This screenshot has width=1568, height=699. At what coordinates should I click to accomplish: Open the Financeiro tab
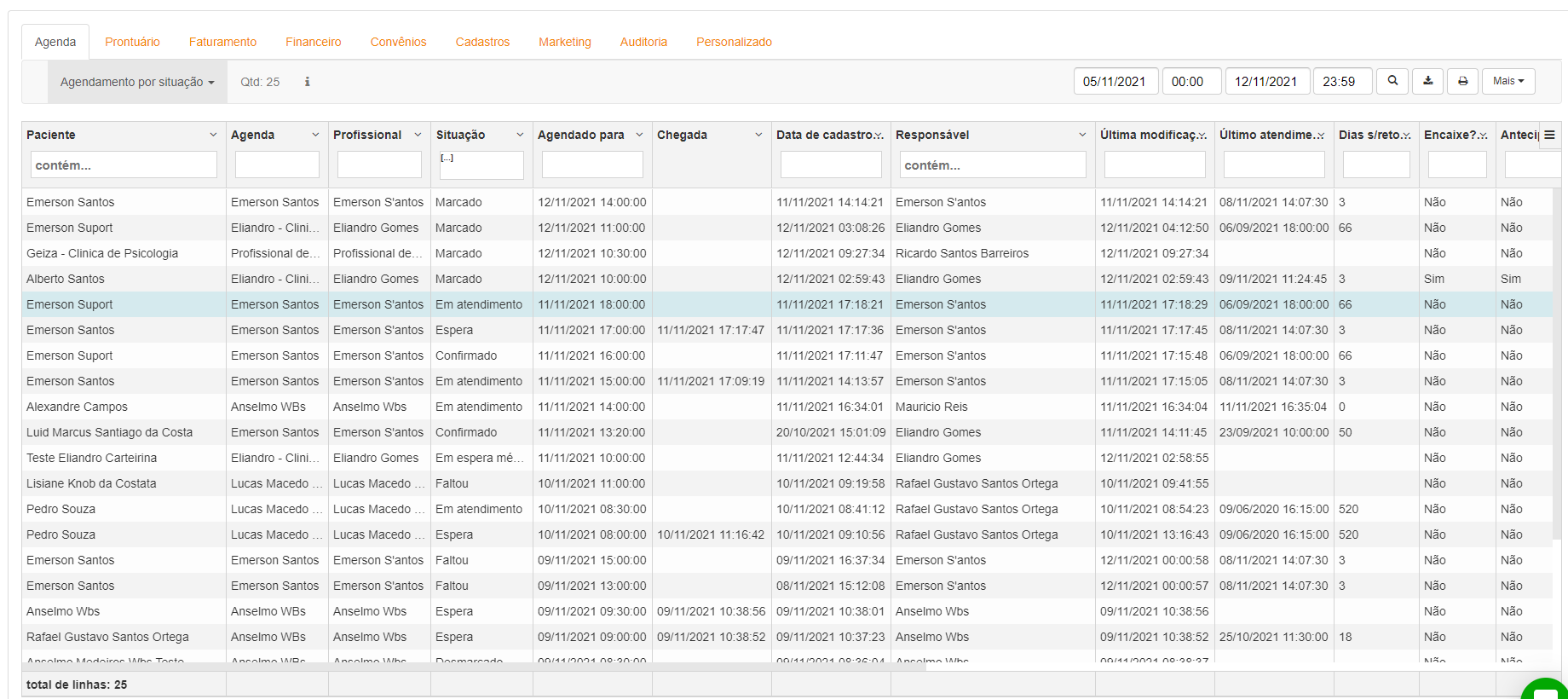point(313,42)
